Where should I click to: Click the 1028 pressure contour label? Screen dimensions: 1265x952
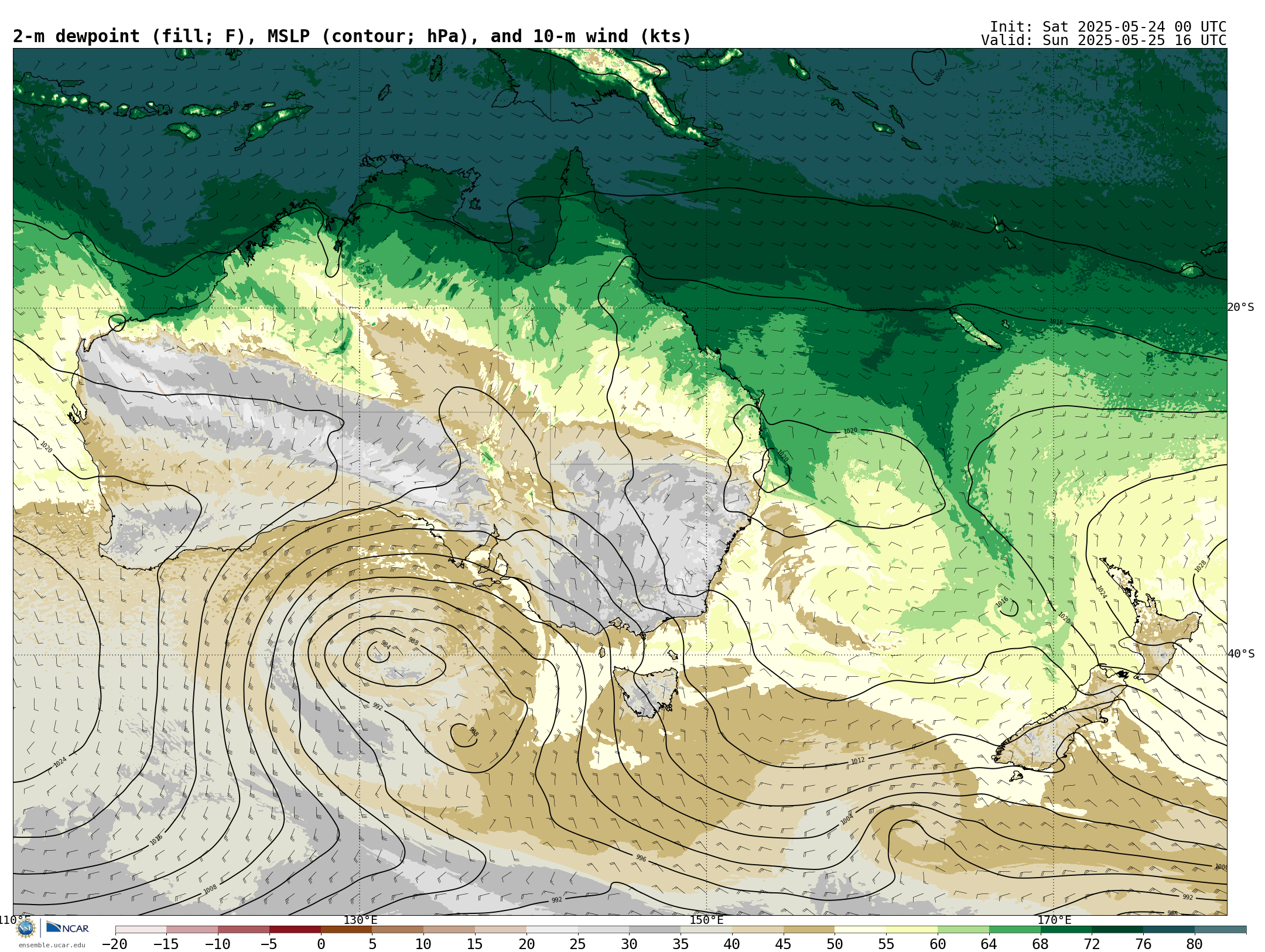coord(1201,566)
